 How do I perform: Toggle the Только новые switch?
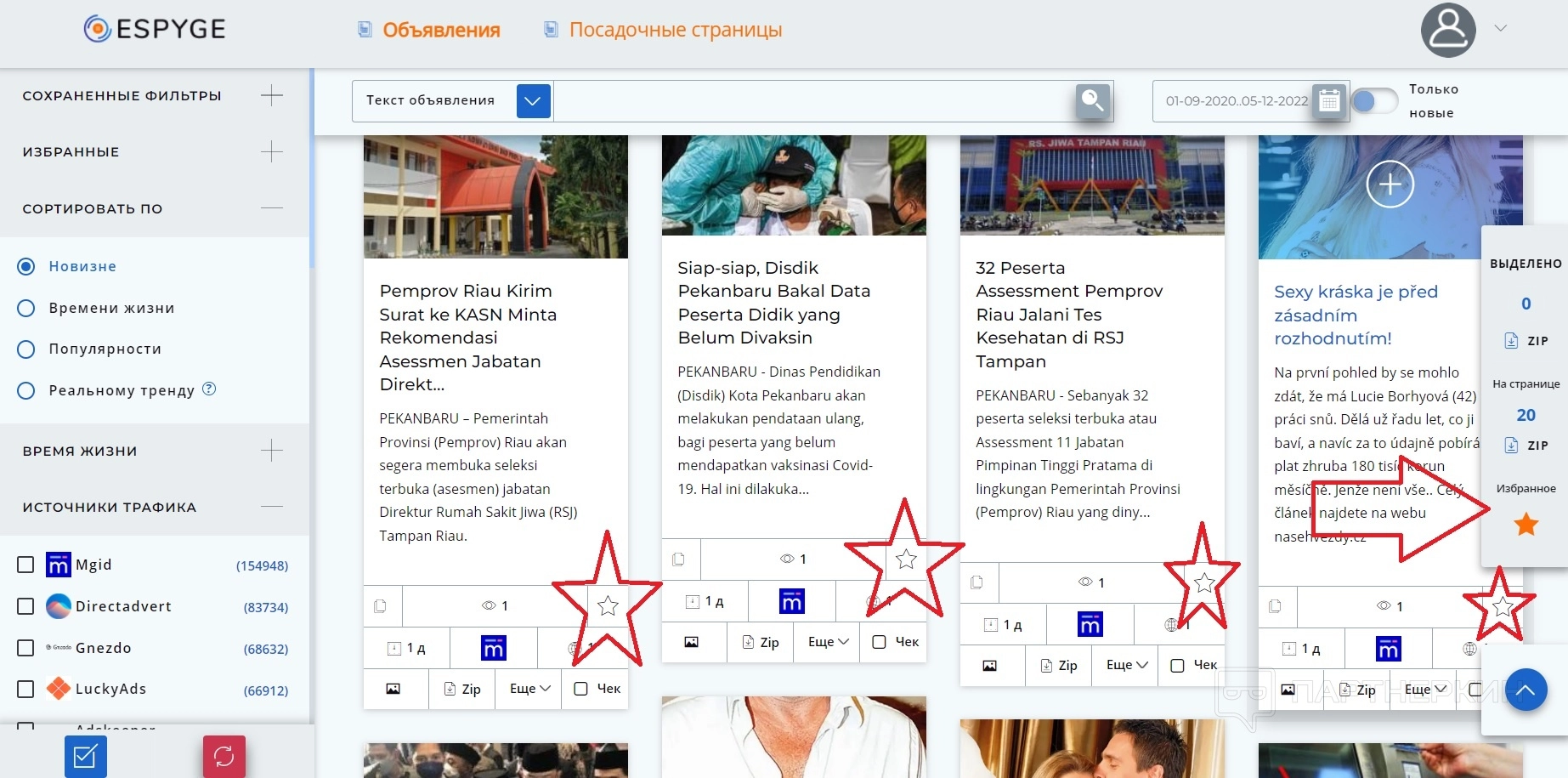point(1374,101)
